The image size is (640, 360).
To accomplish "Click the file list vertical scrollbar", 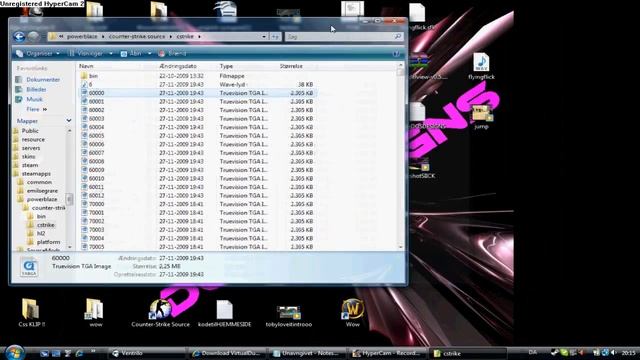I will (x=400, y=156).
